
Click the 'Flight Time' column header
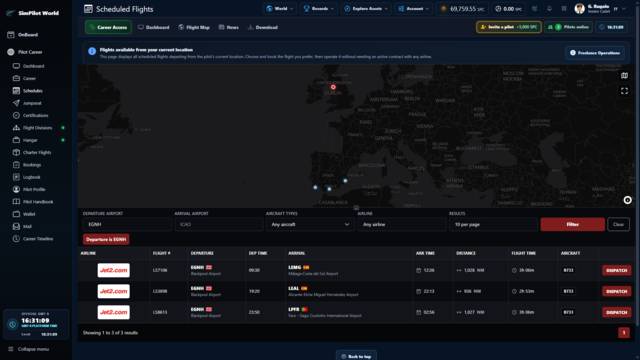523,253
